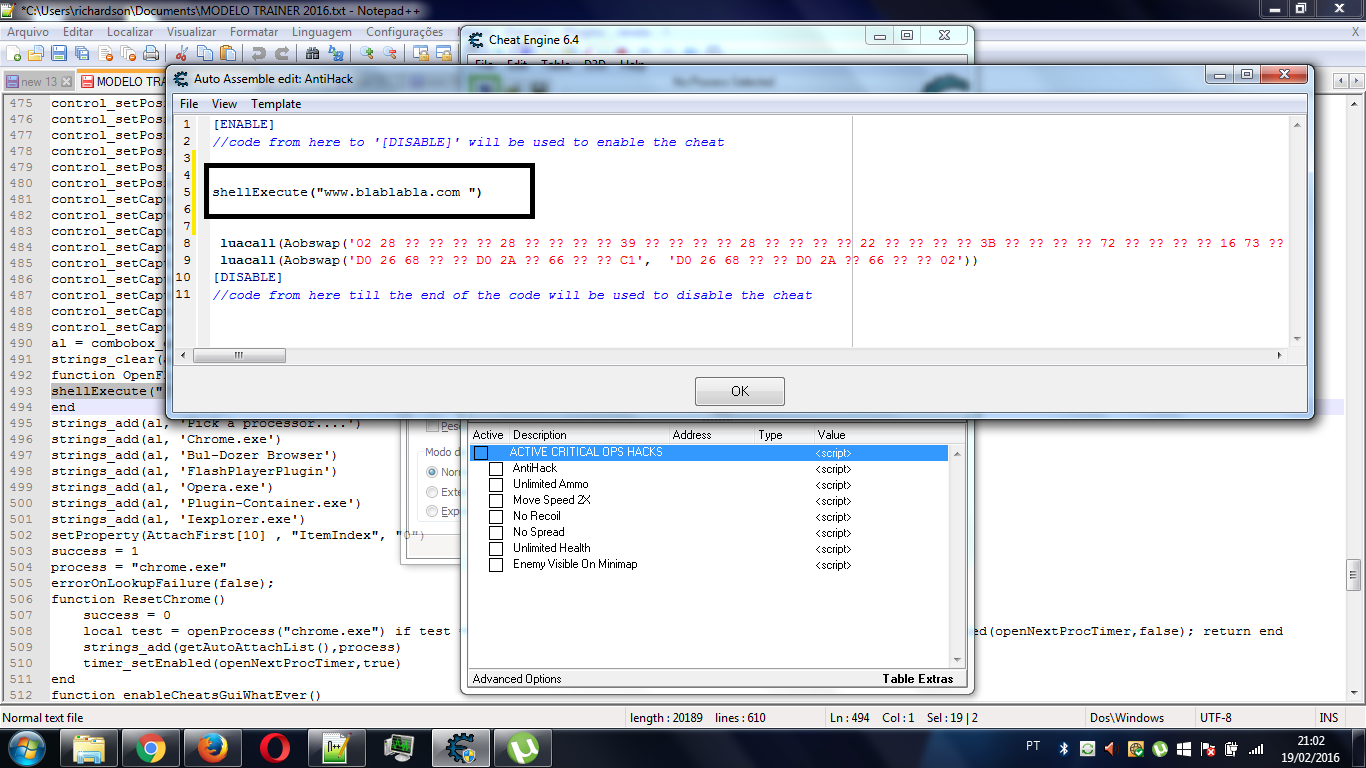The height and width of the screenshot is (768, 1366).
Task: Click the uTorrent taskbar icon
Action: pos(521,748)
